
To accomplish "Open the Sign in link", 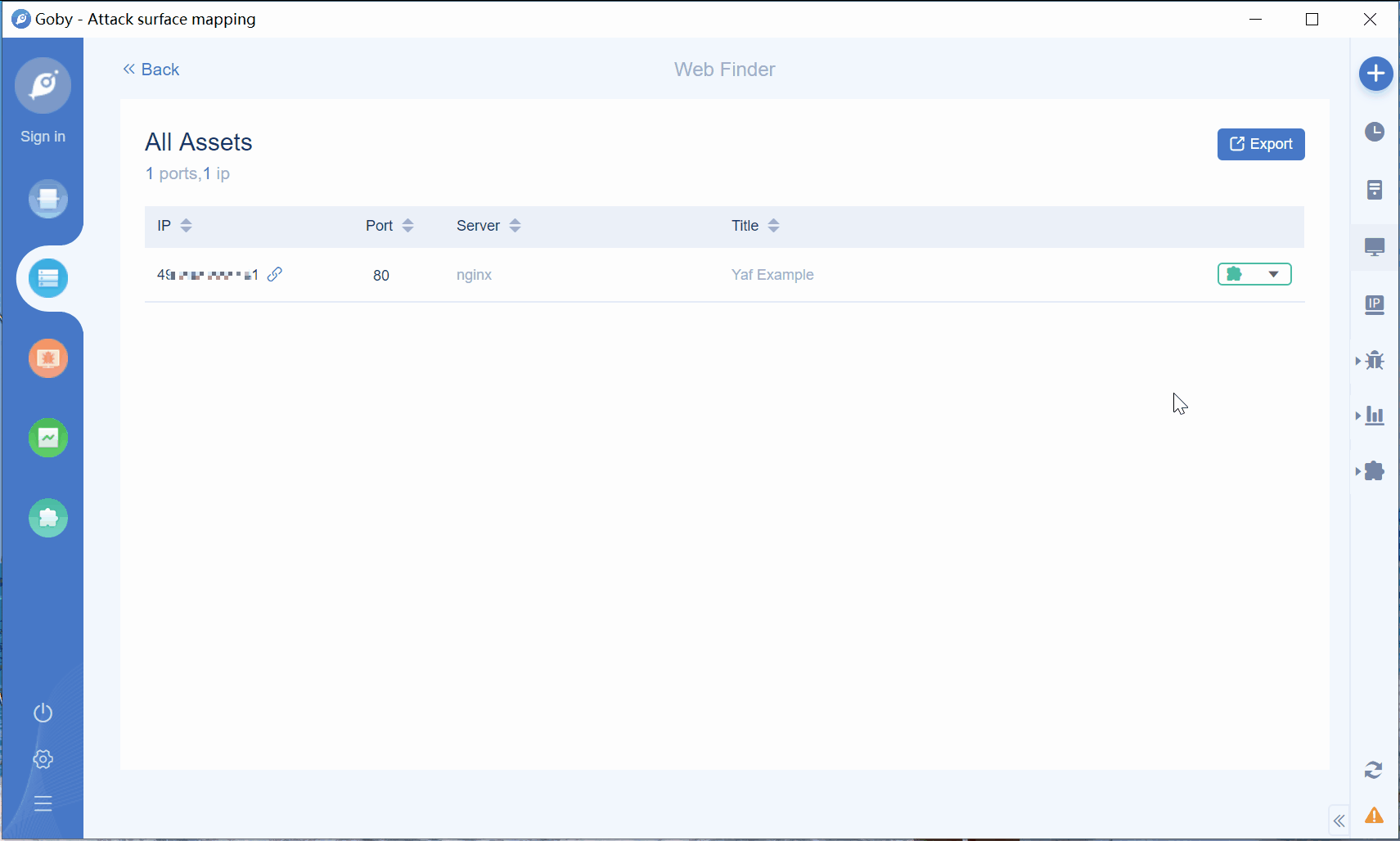I will point(43,137).
